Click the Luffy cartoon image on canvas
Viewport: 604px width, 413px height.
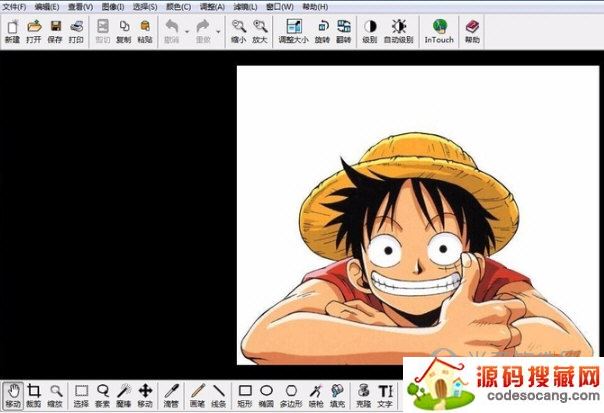click(x=418, y=215)
